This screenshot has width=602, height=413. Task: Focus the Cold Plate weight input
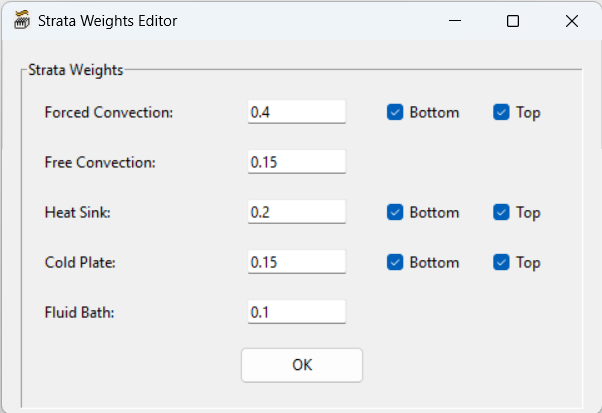pyautogui.click(x=296, y=262)
